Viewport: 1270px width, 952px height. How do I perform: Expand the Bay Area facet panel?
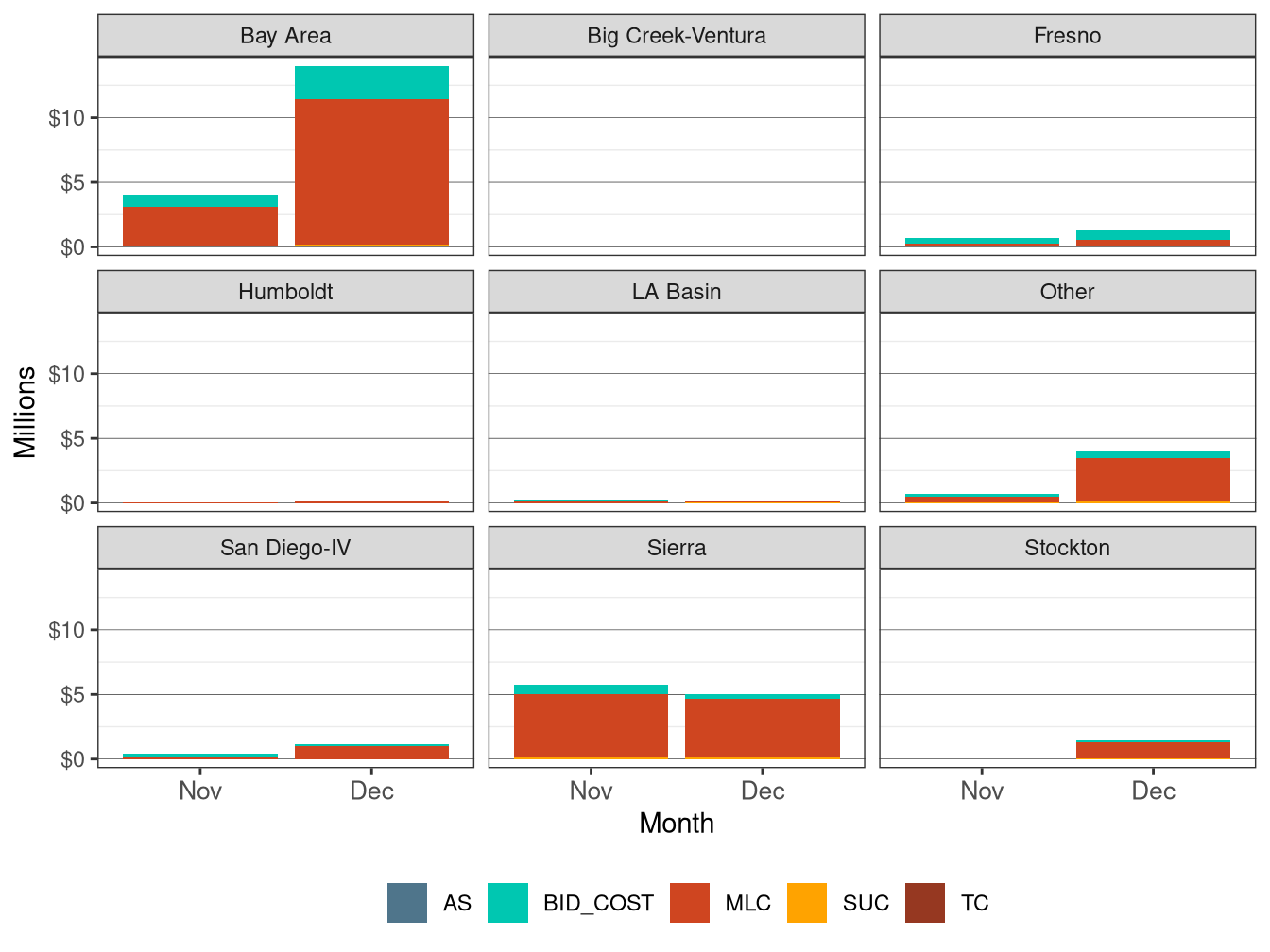point(285,35)
